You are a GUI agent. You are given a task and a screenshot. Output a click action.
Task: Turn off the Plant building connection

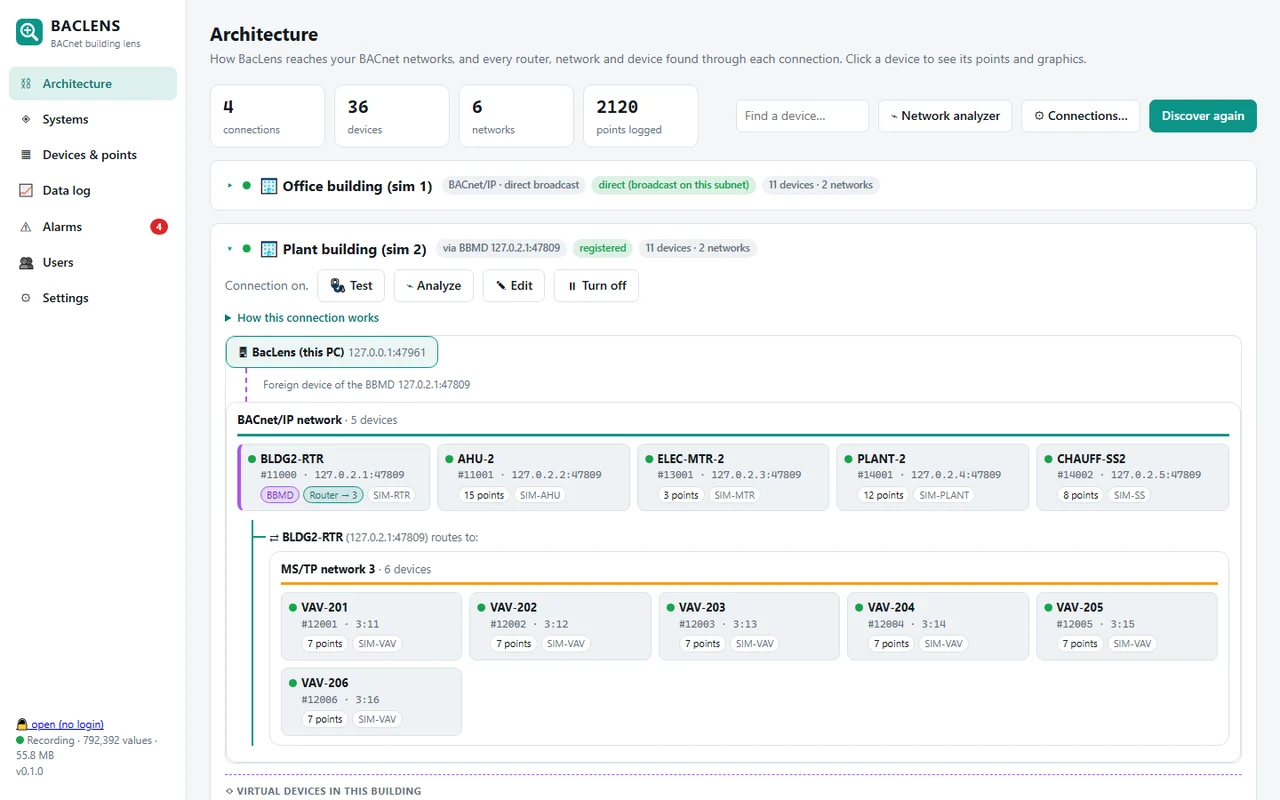(597, 286)
